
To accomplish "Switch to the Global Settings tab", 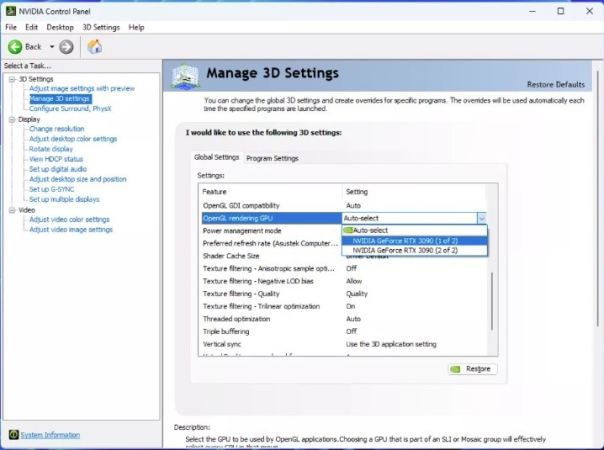I will point(216,157).
